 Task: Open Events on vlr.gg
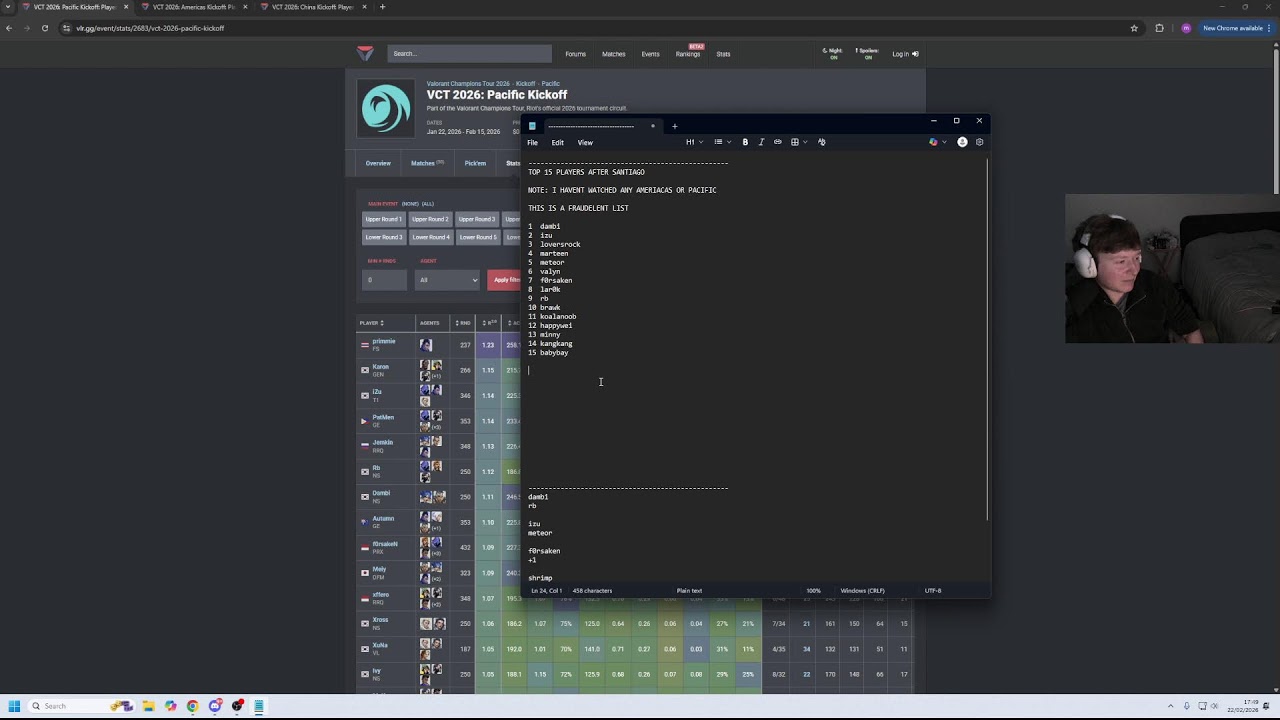coord(650,54)
